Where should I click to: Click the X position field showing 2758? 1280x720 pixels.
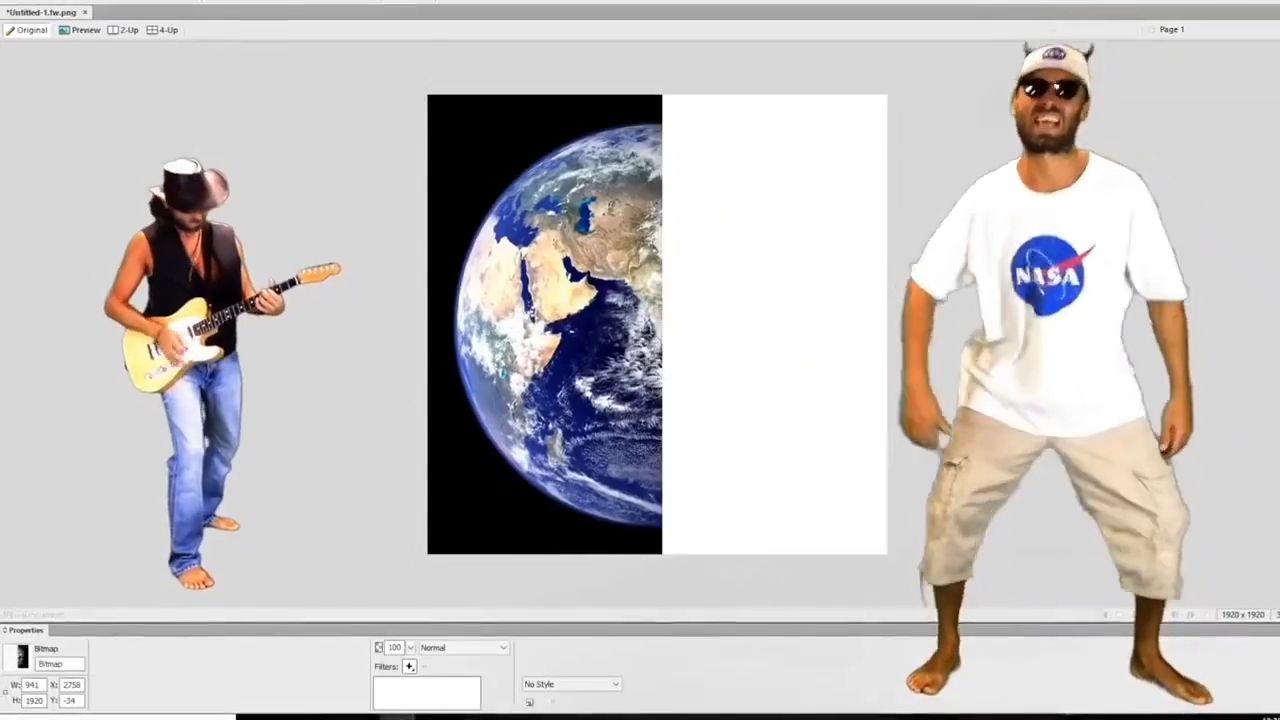click(71, 685)
